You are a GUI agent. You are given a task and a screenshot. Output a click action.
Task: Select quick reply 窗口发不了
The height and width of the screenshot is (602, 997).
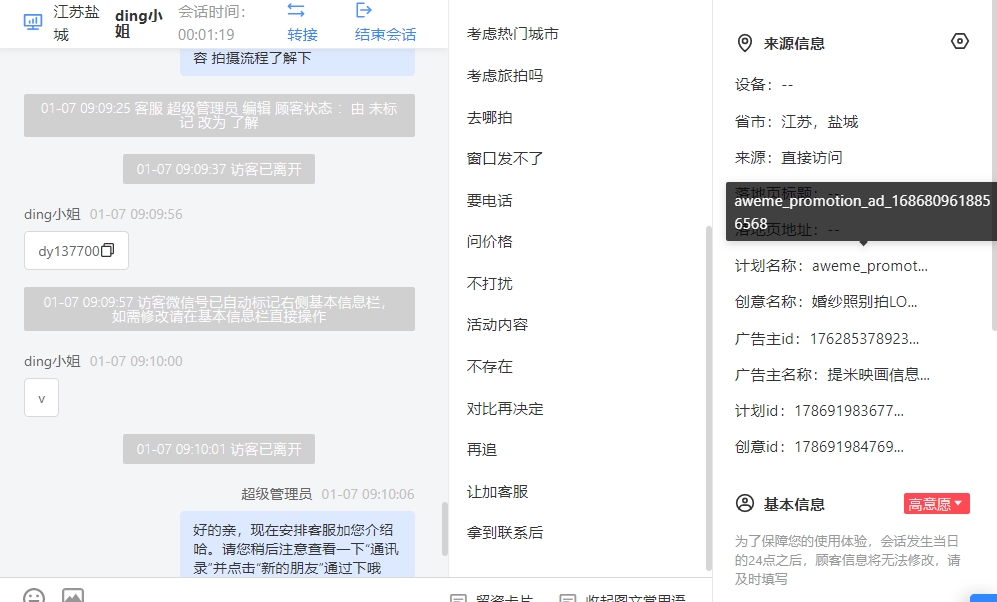click(505, 158)
